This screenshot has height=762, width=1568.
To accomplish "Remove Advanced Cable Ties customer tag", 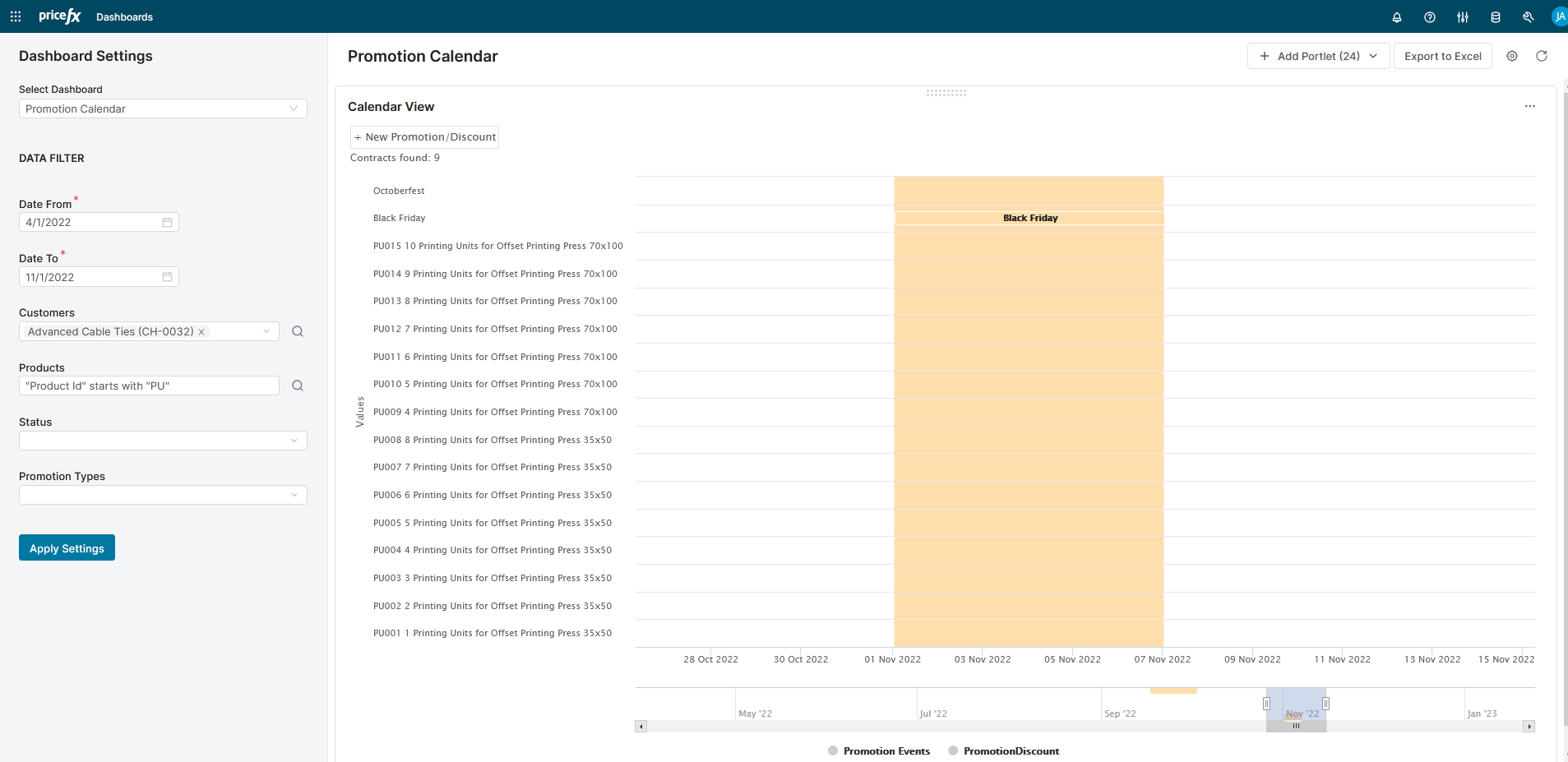I will pos(201,332).
